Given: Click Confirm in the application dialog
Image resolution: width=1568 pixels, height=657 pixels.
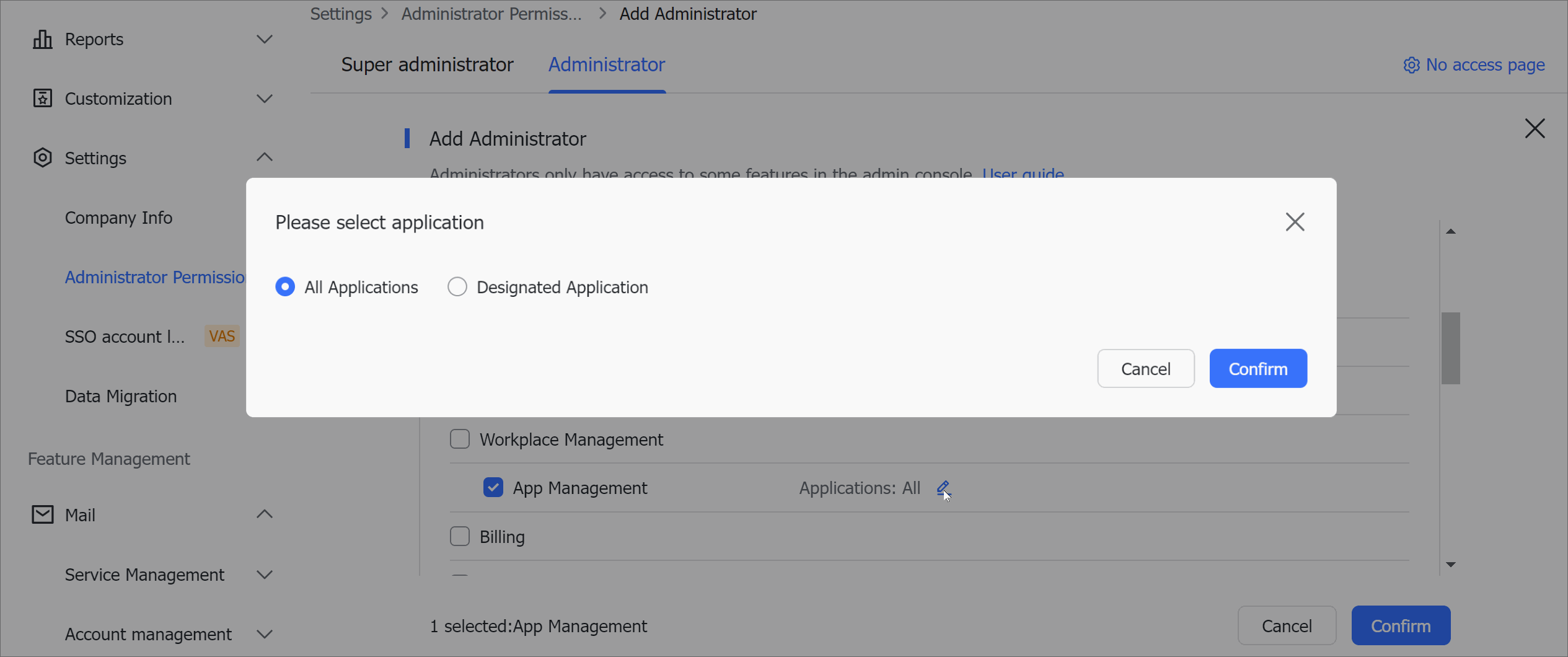Looking at the screenshot, I should (1257, 368).
